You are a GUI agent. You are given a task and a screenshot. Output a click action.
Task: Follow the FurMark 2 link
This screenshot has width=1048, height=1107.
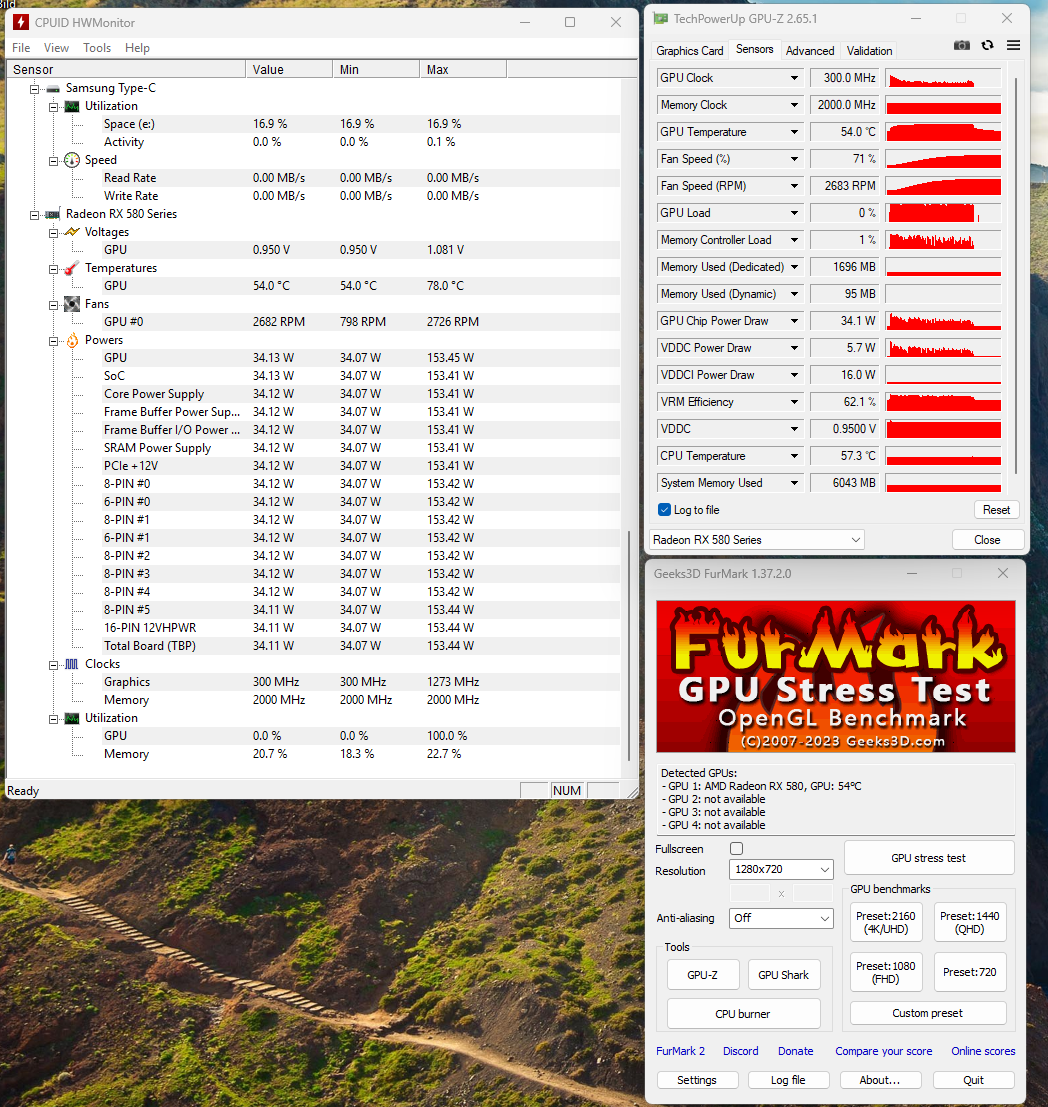(x=680, y=1051)
